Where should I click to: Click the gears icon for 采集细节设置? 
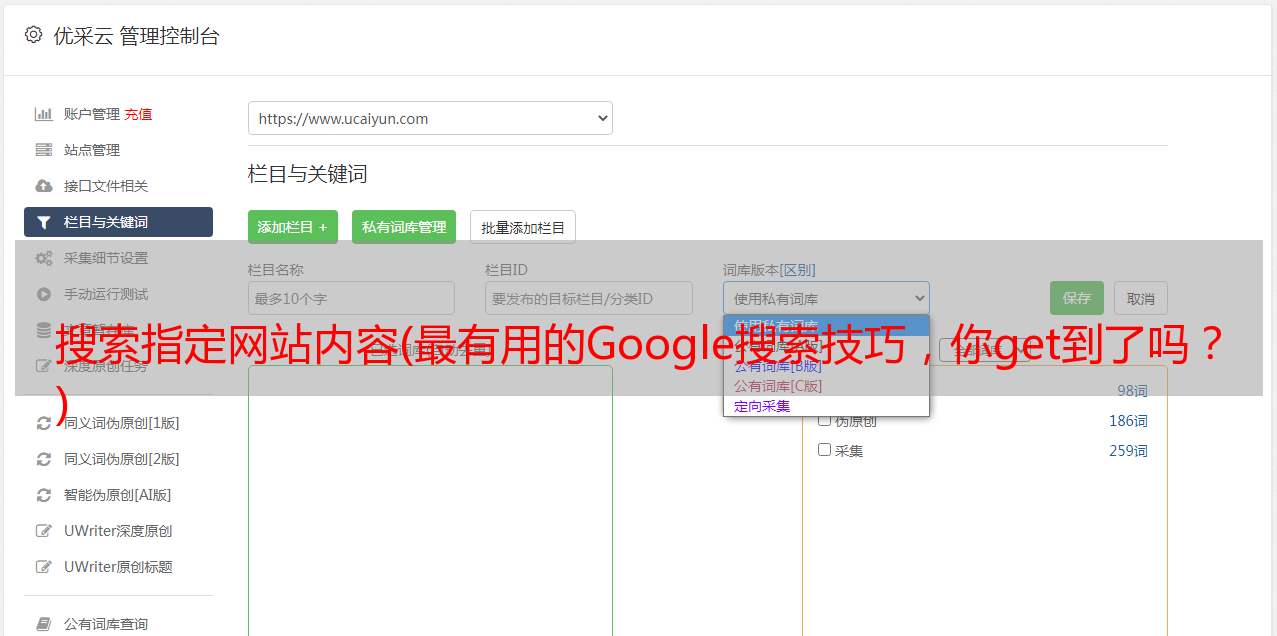coord(44,258)
